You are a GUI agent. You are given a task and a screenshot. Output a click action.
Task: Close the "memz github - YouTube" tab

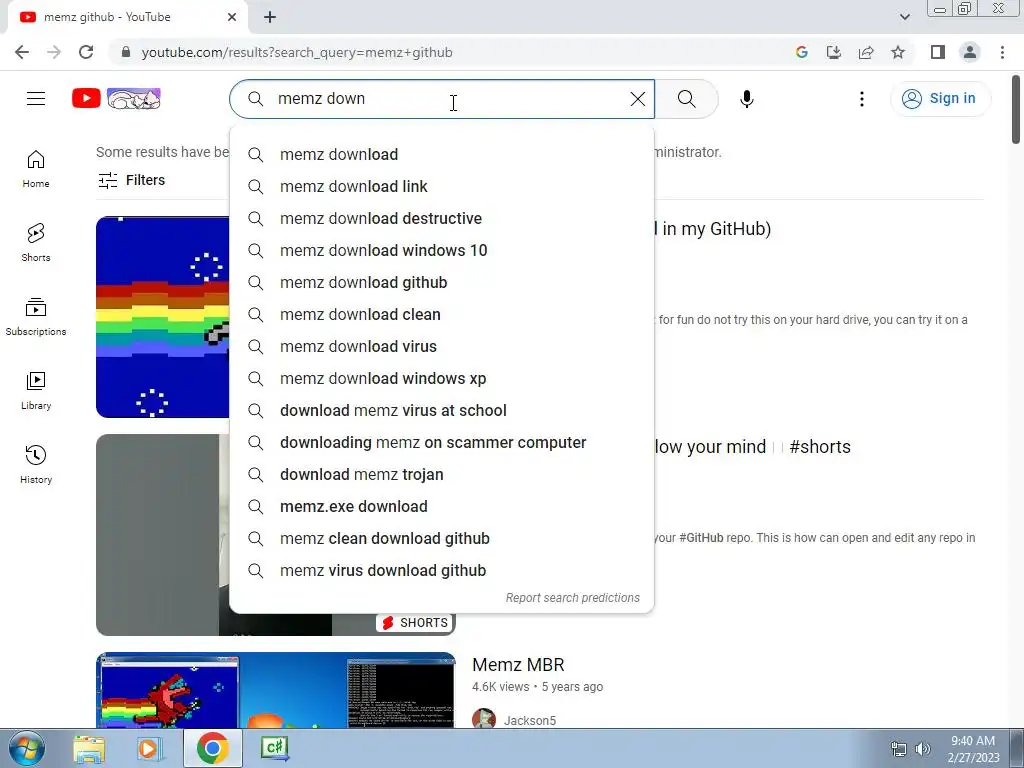tap(232, 17)
